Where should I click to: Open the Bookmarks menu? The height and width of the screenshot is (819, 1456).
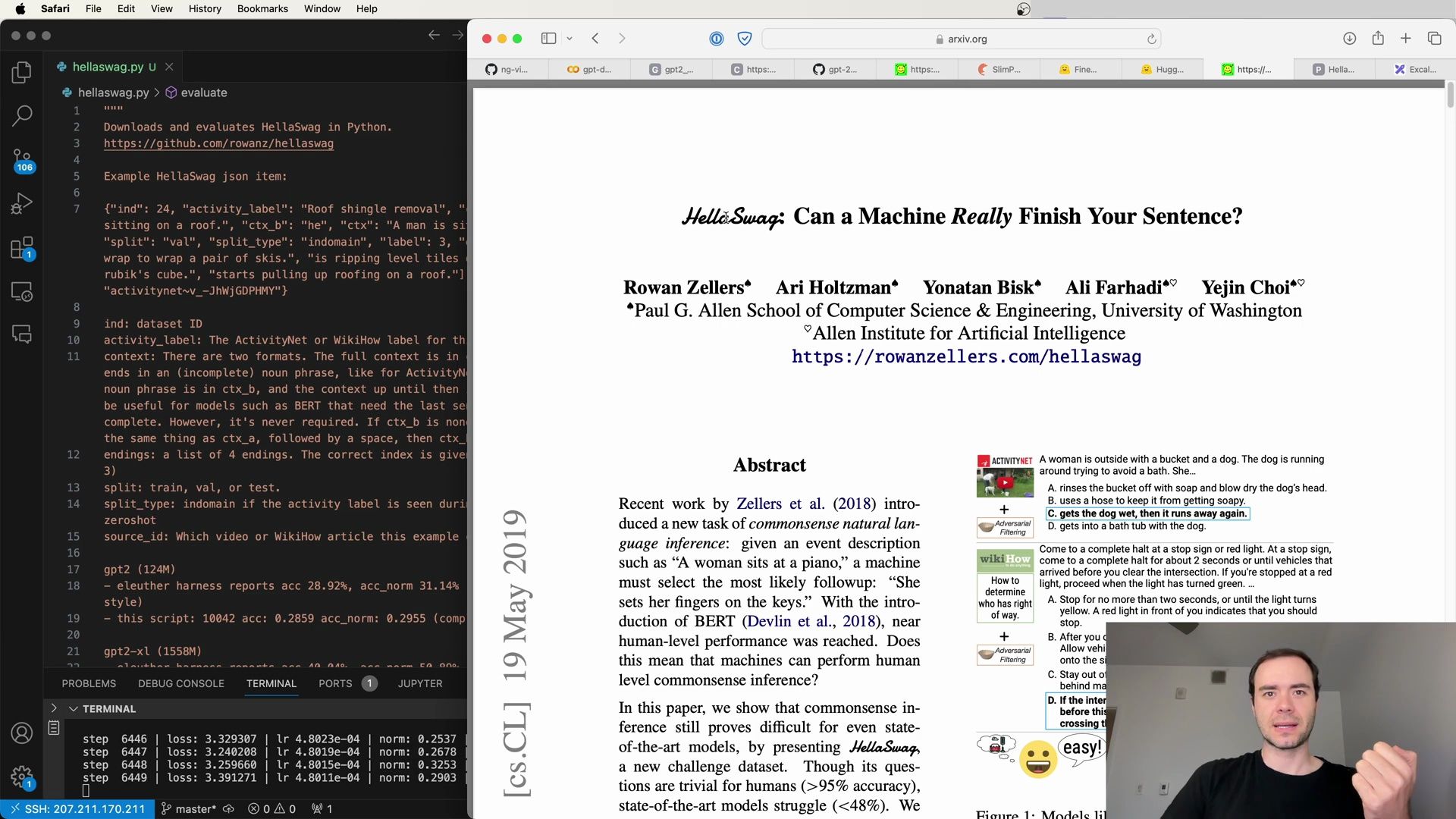262,8
